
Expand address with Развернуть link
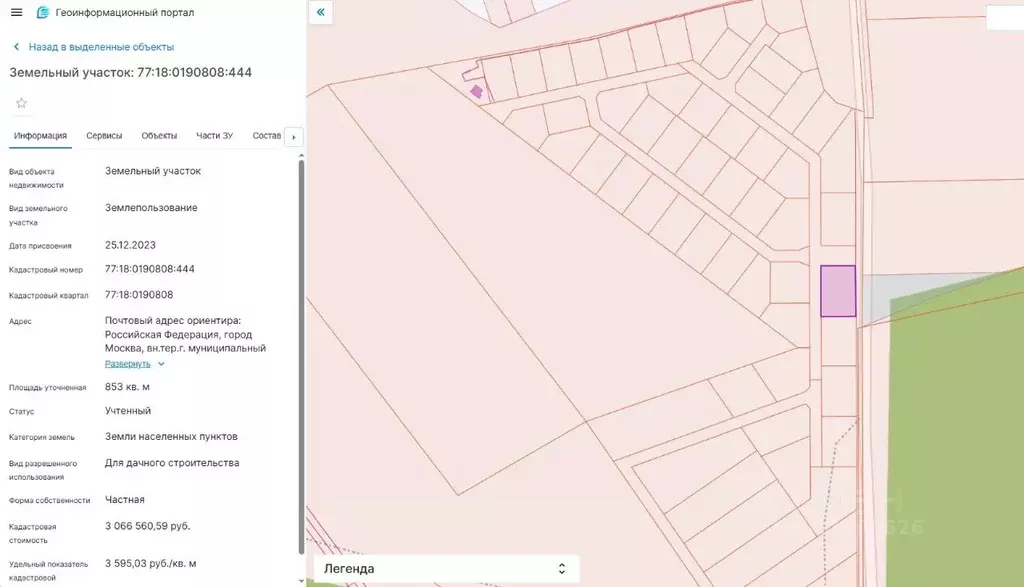127,364
